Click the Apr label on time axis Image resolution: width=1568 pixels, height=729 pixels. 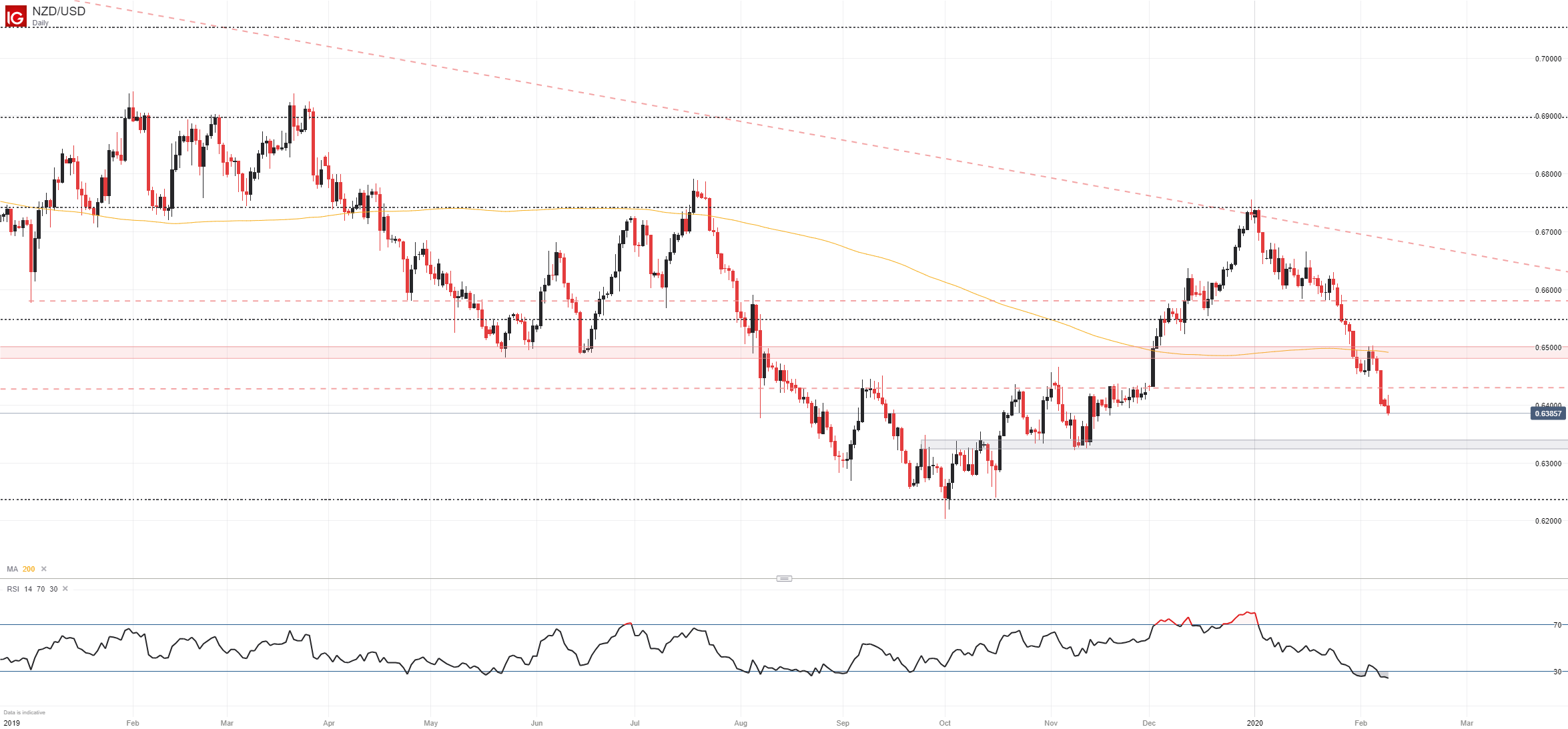point(329,723)
